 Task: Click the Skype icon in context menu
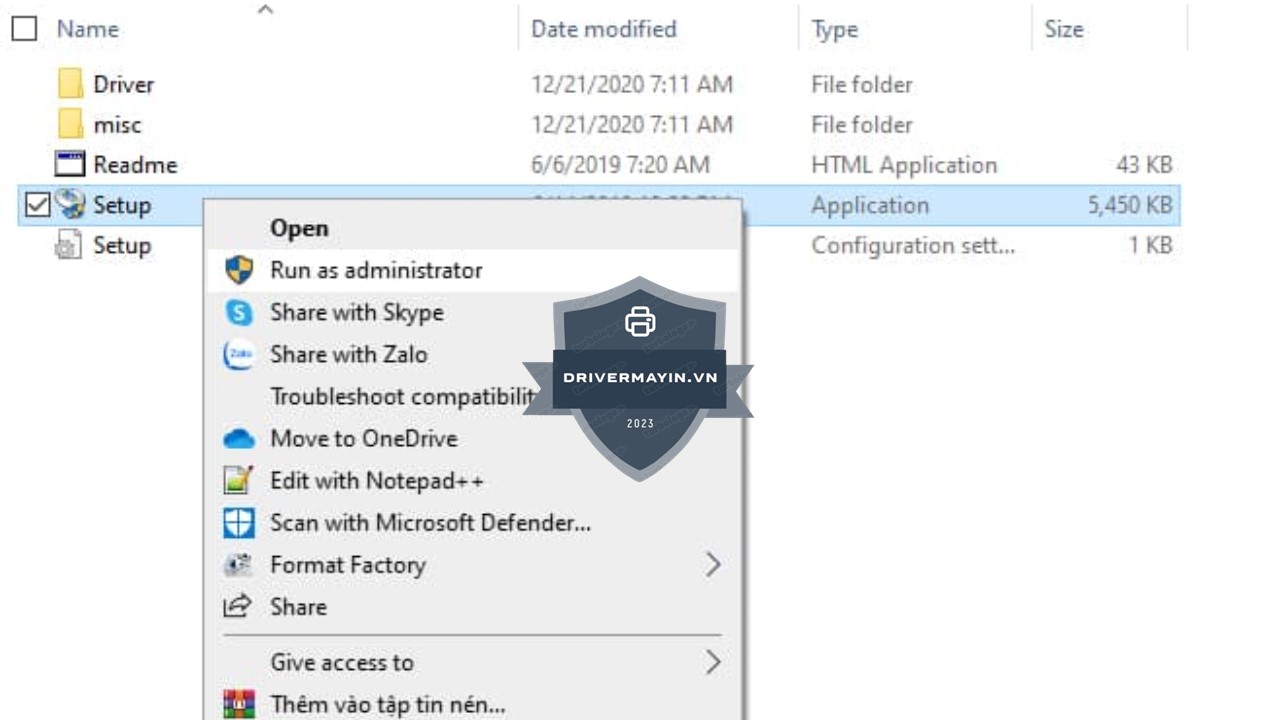(238, 313)
